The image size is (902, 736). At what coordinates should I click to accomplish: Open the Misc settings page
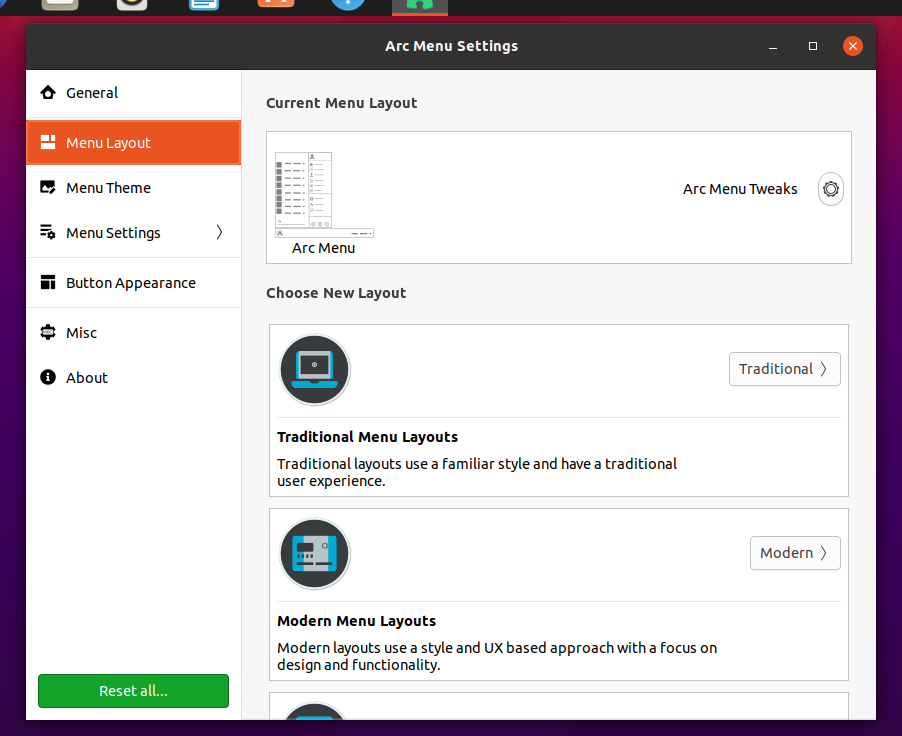(133, 333)
